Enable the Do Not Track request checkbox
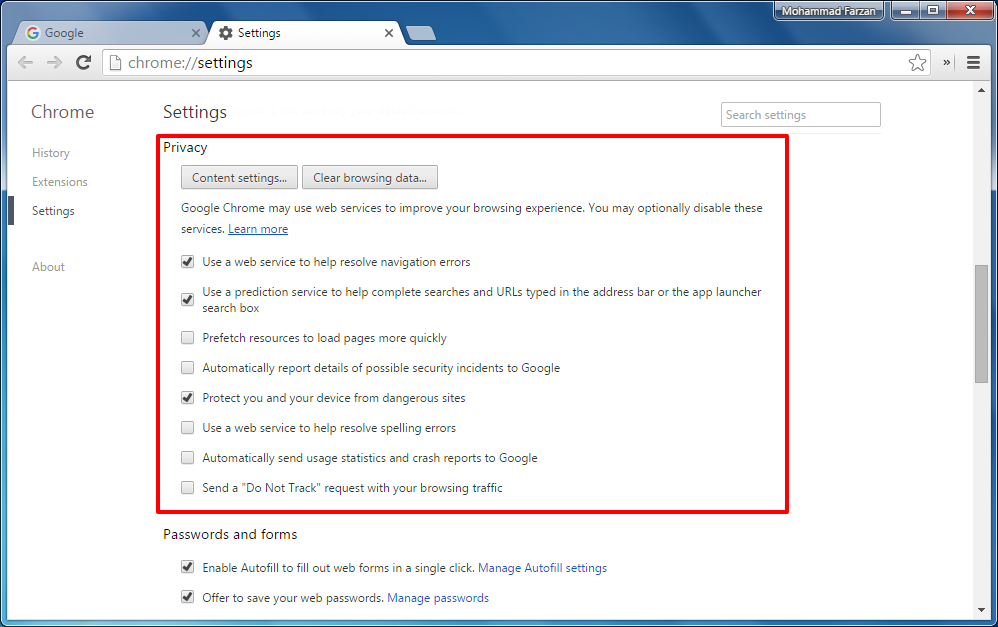This screenshot has height=627, width=998. click(x=187, y=488)
